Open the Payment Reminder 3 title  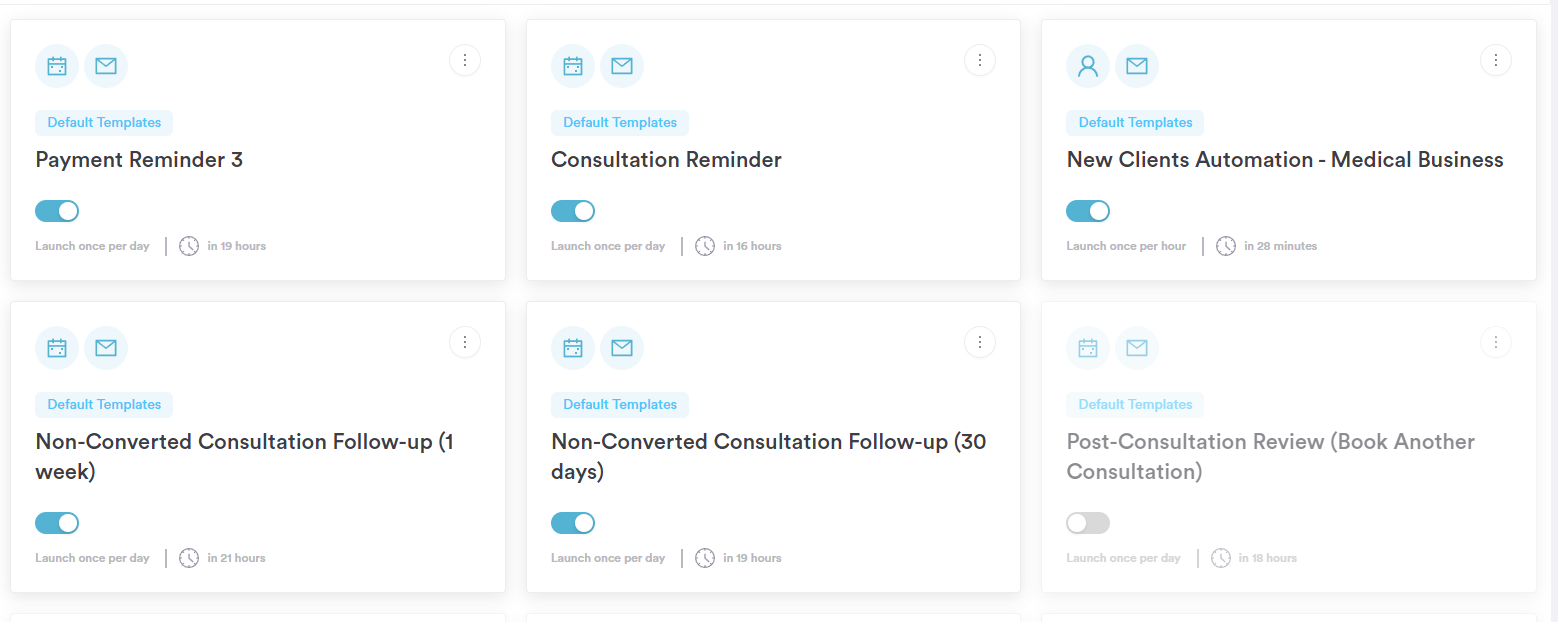point(139,160)
